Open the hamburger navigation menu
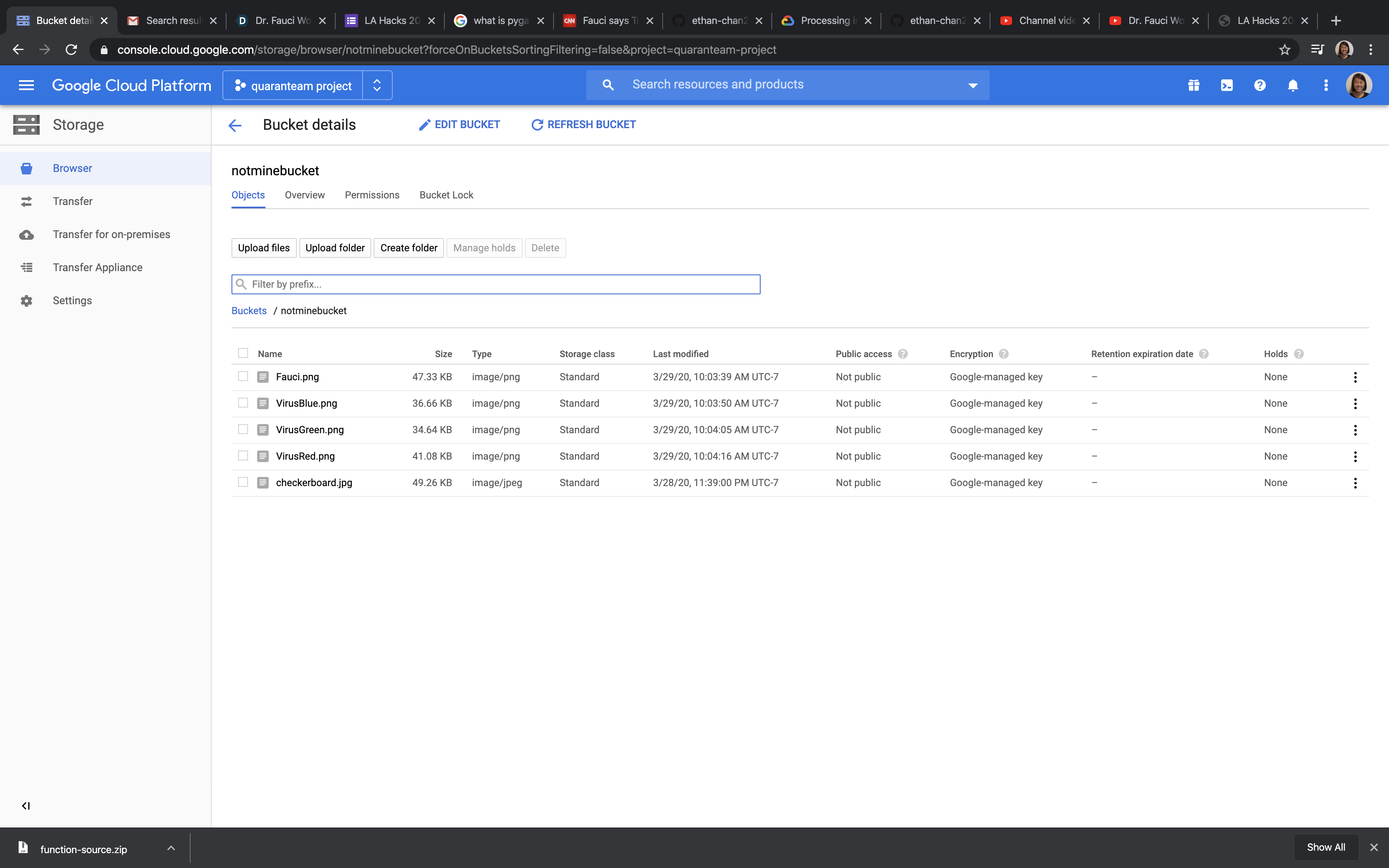The height and width of the screenshot is (868, 1389). click(x=26, y=86)
